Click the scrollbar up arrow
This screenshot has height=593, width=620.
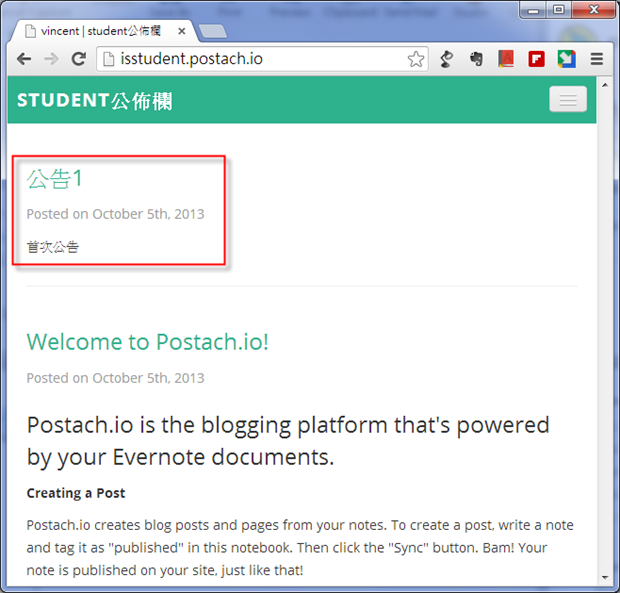(x=605, y=85)
